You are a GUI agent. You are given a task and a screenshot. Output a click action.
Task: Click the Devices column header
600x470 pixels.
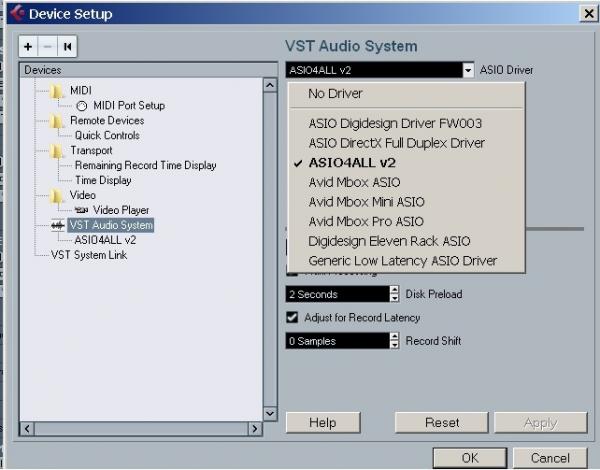(x=148, y=70)
